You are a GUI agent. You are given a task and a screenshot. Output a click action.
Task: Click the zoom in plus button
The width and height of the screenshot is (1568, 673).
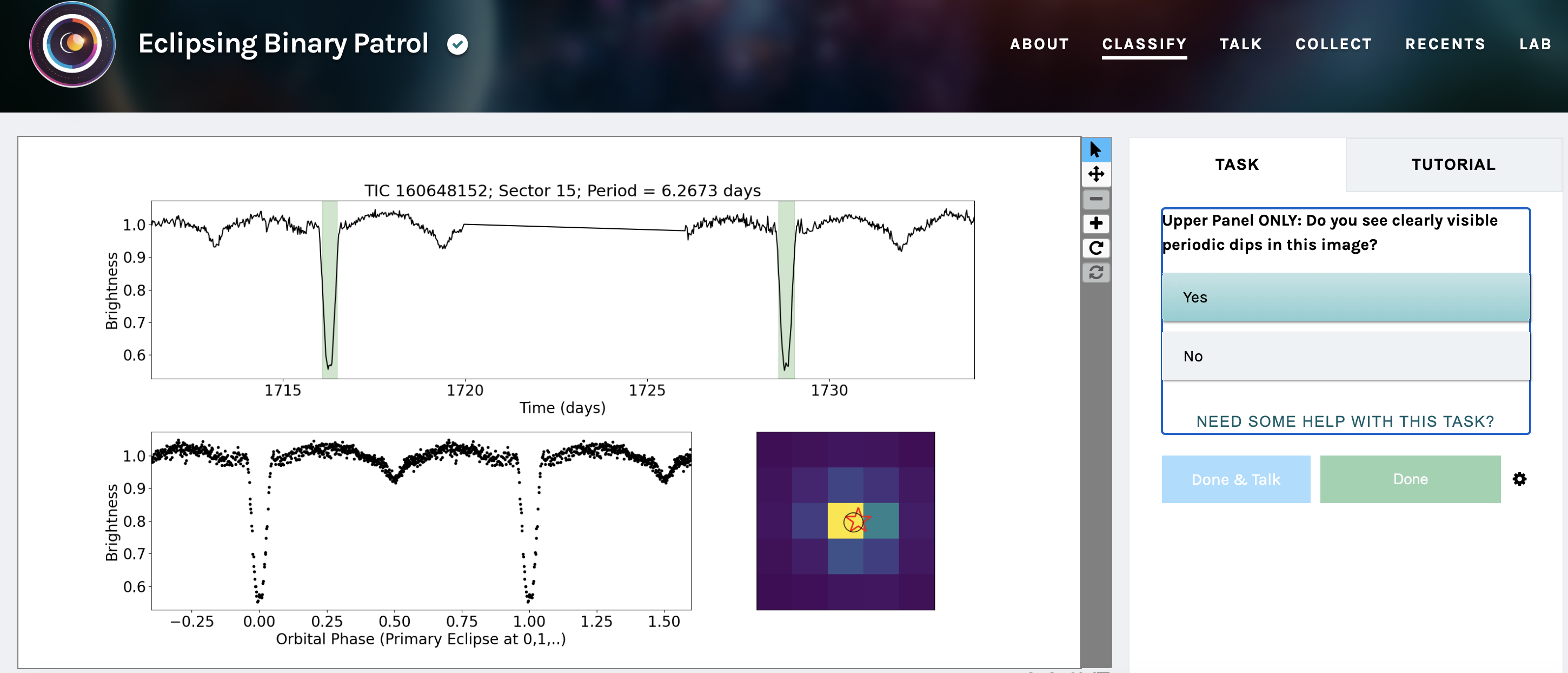pos(1095,223)
